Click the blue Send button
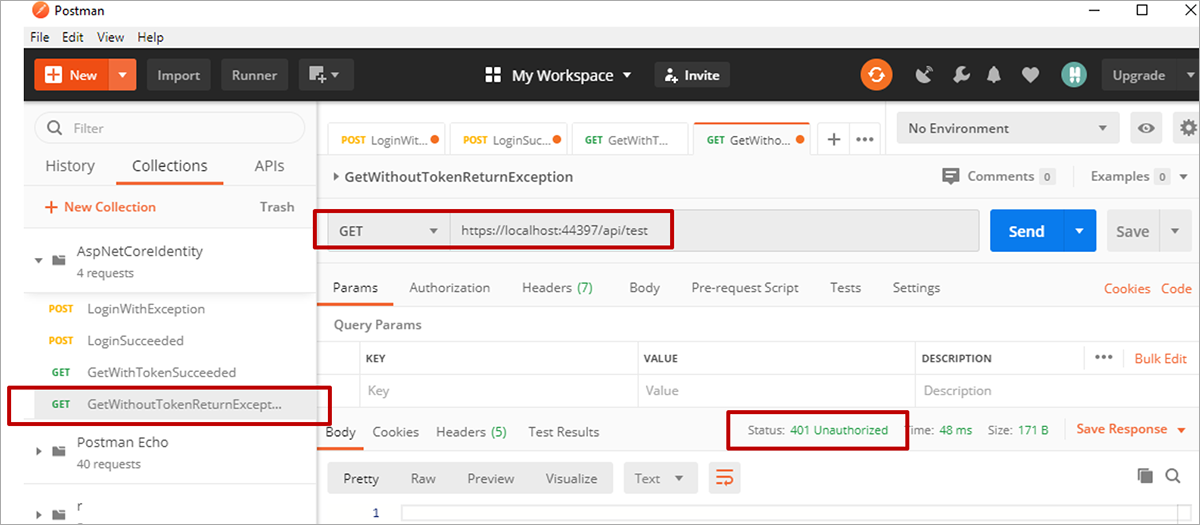 point(1026,231)
